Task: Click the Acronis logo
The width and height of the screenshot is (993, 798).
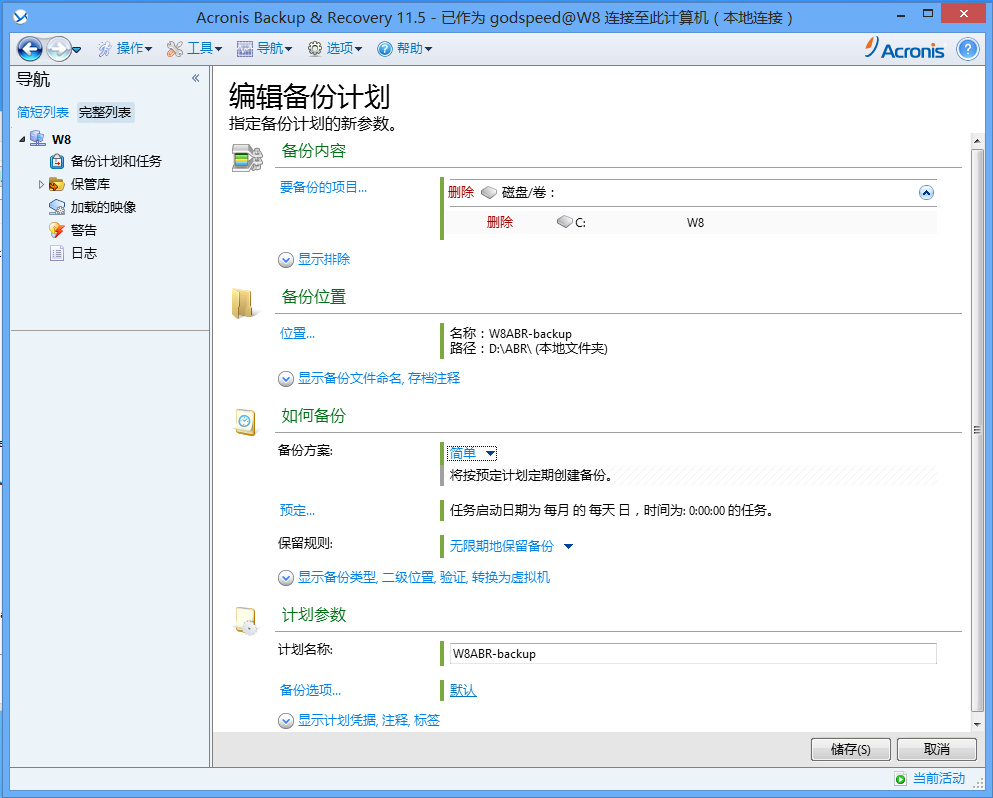Action: point(905,48)
